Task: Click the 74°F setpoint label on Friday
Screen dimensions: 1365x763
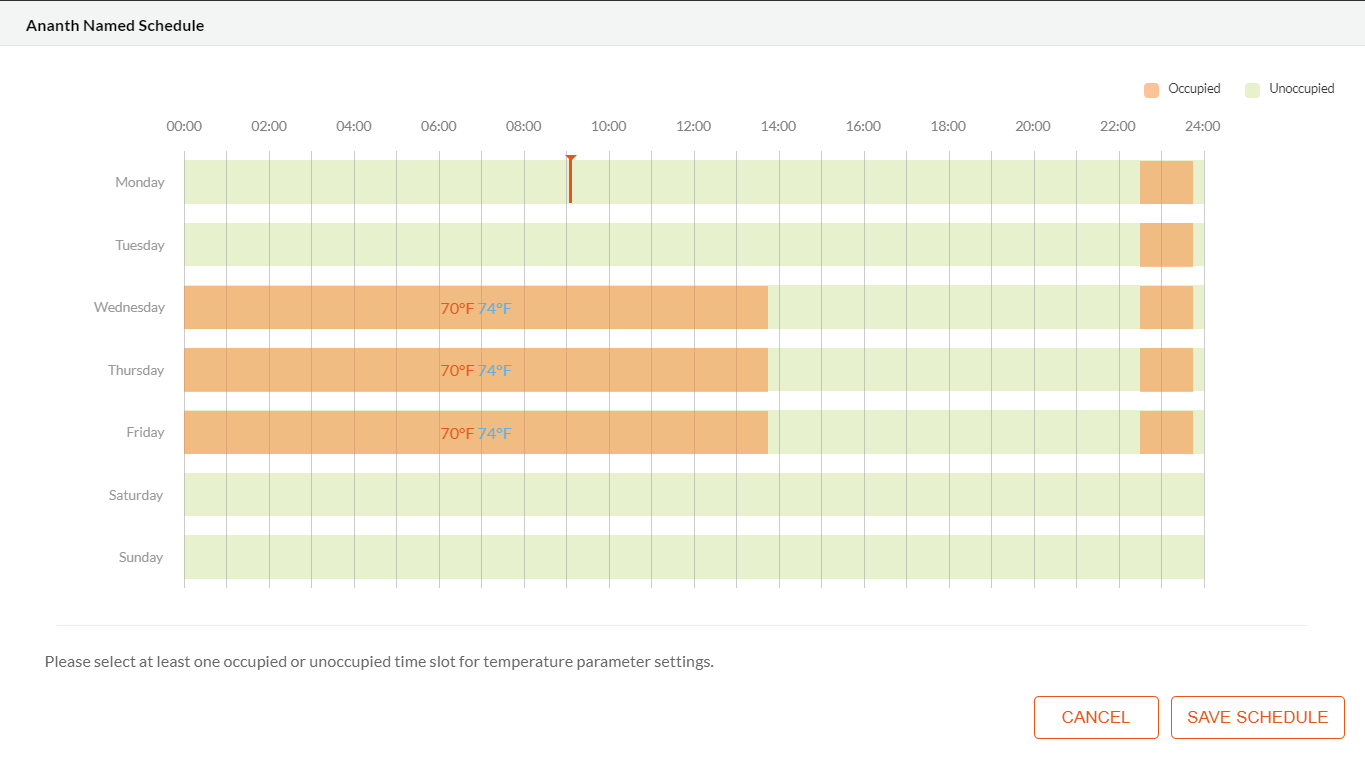Action: point(494,433)
